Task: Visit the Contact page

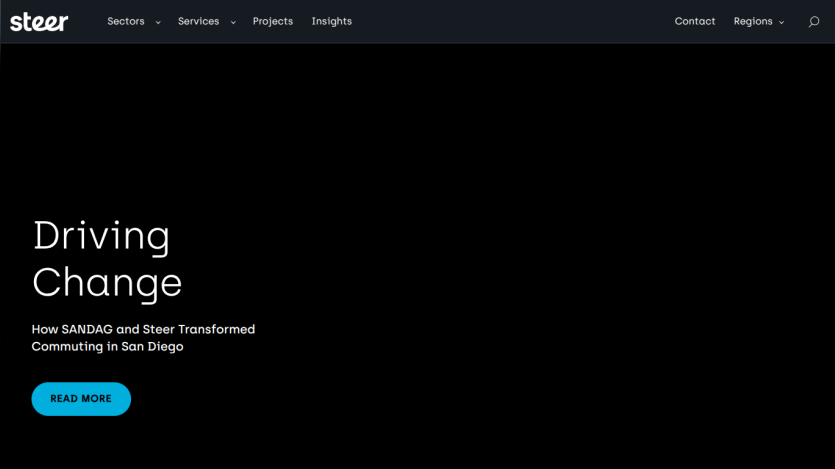Action: point(695,21)
